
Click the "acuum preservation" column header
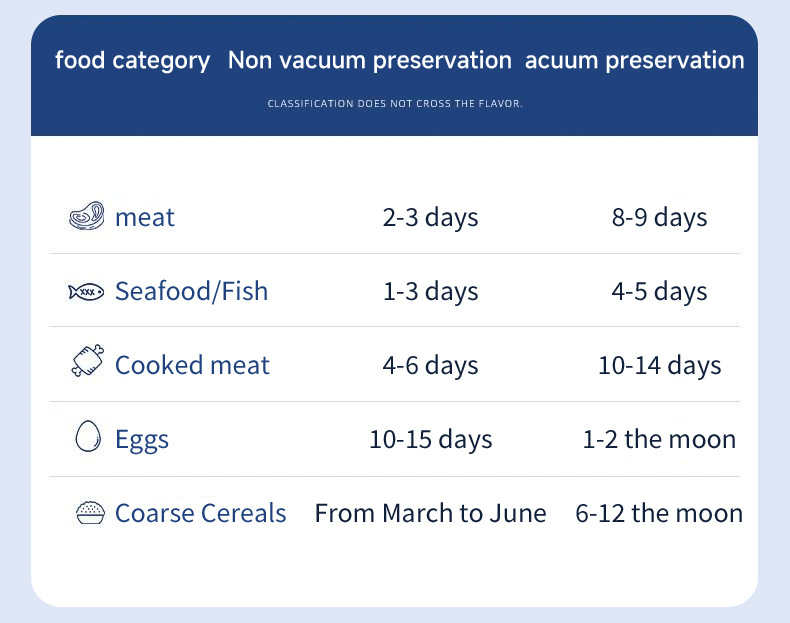pos(634,60)
